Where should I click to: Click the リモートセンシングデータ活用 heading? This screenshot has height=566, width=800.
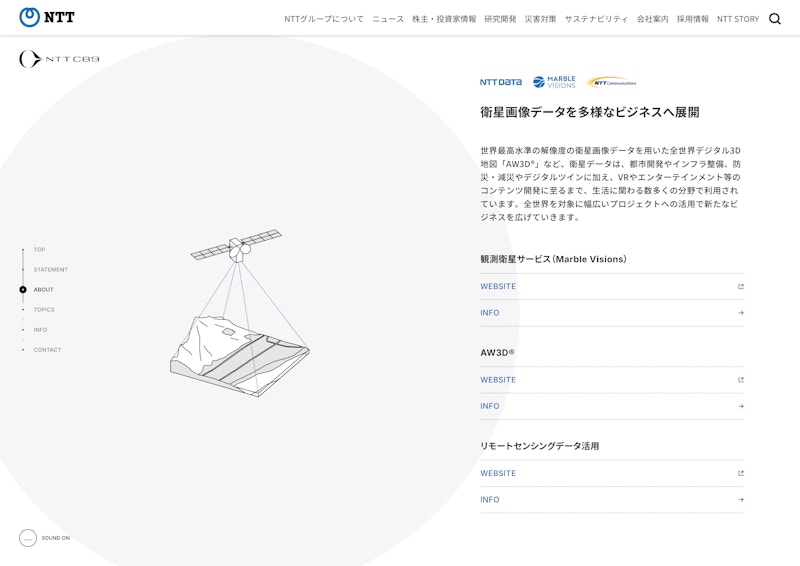point(539,446)
